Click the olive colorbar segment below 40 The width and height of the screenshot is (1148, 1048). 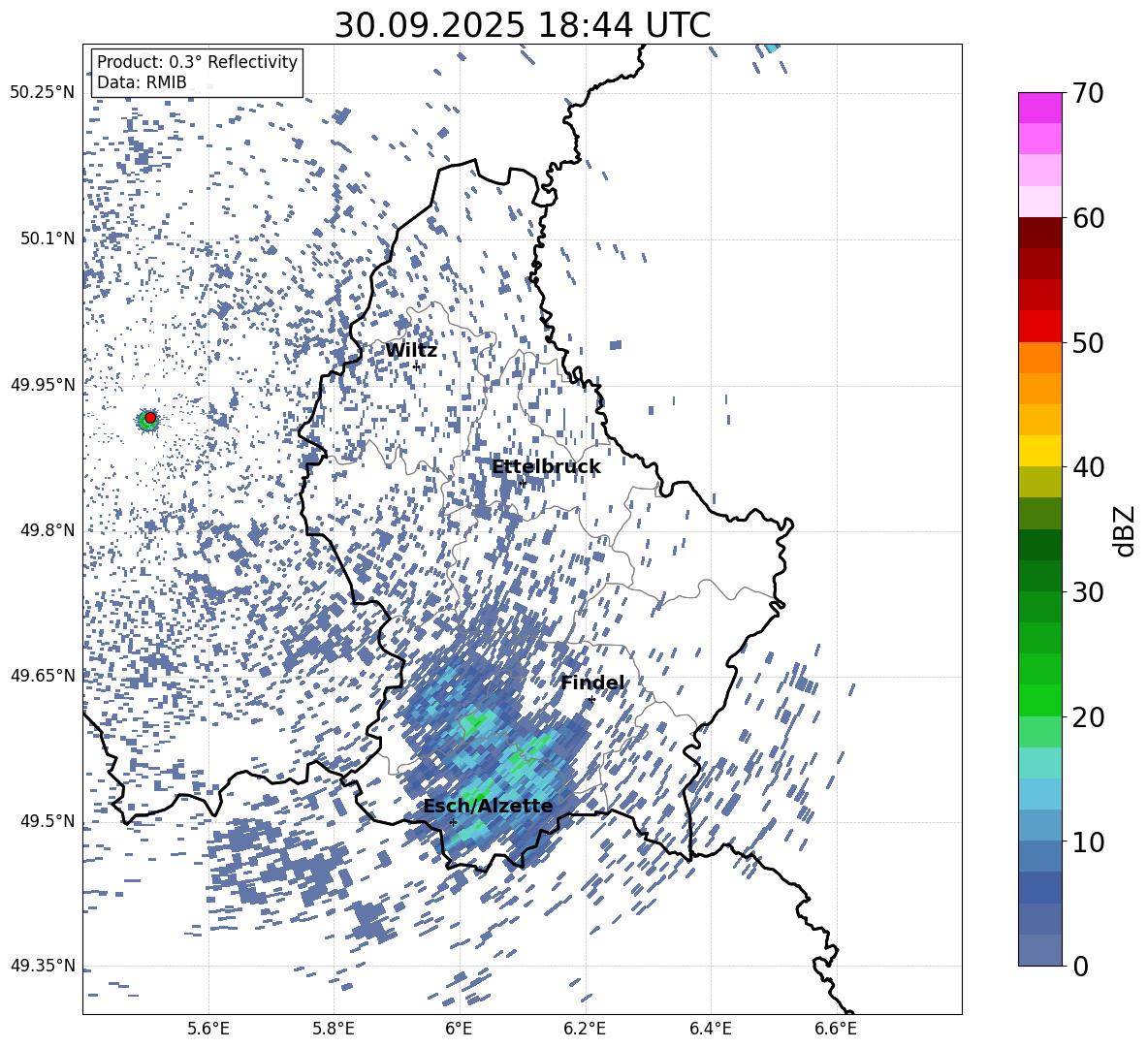point(1039,482)
